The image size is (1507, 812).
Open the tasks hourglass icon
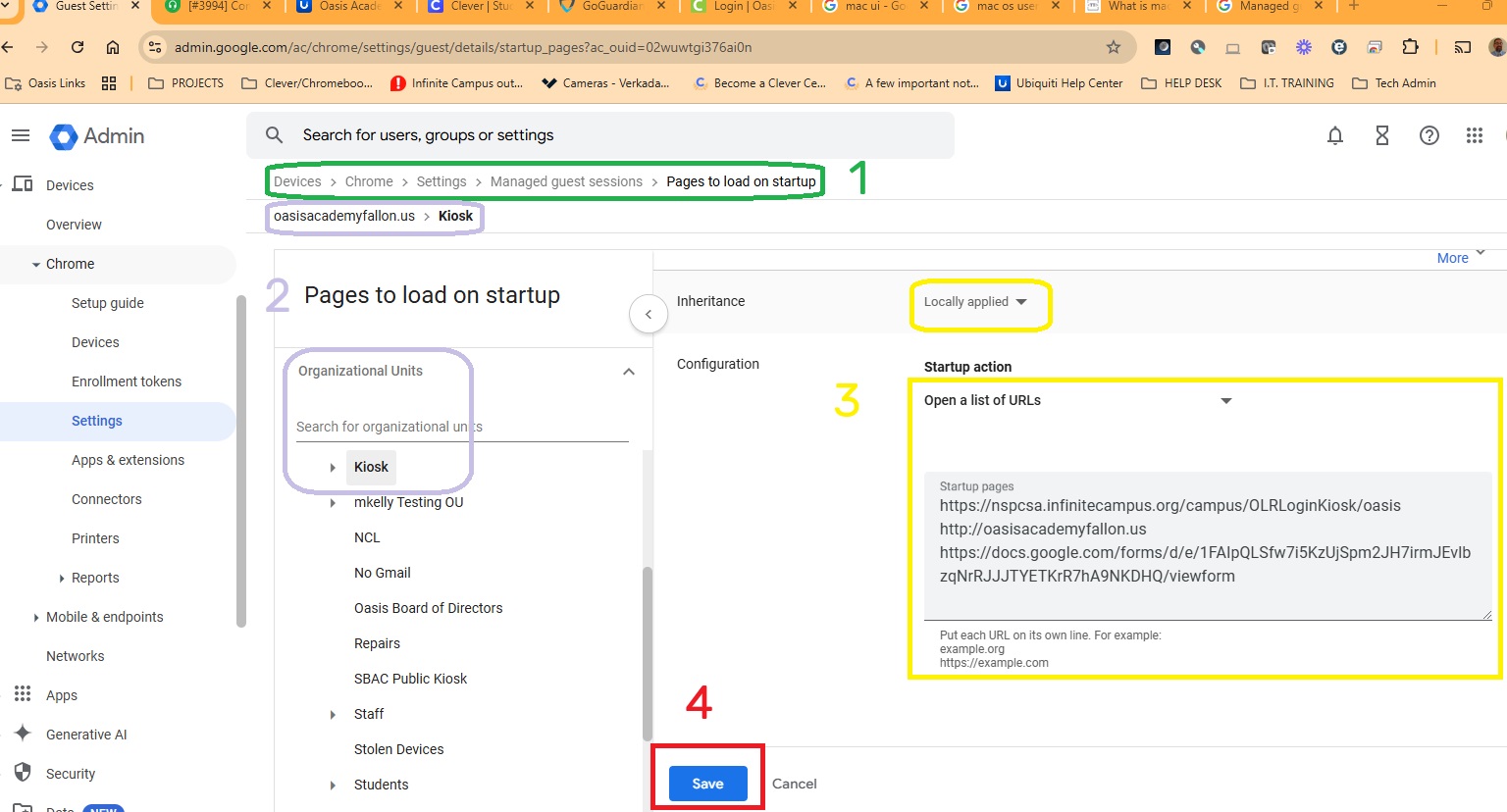point(1382,135)
